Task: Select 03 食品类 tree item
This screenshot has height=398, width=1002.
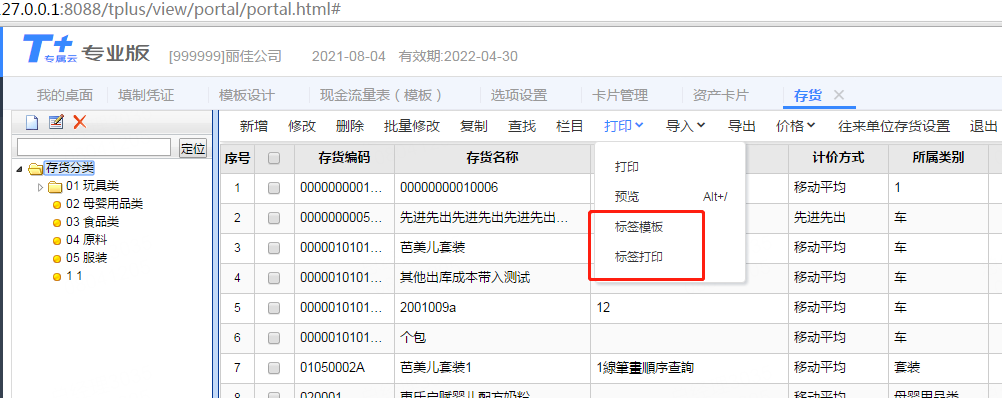Action: 92,222
